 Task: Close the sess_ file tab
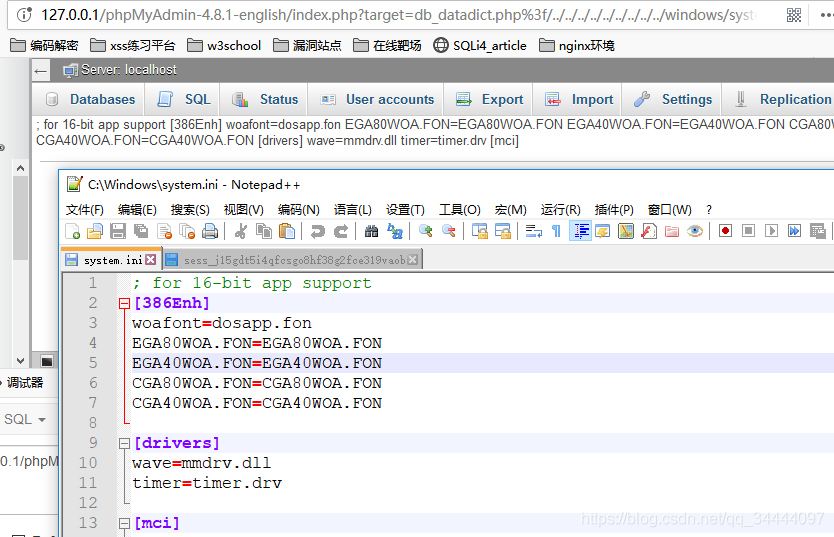pyautogui.click(x=412, y=259)
